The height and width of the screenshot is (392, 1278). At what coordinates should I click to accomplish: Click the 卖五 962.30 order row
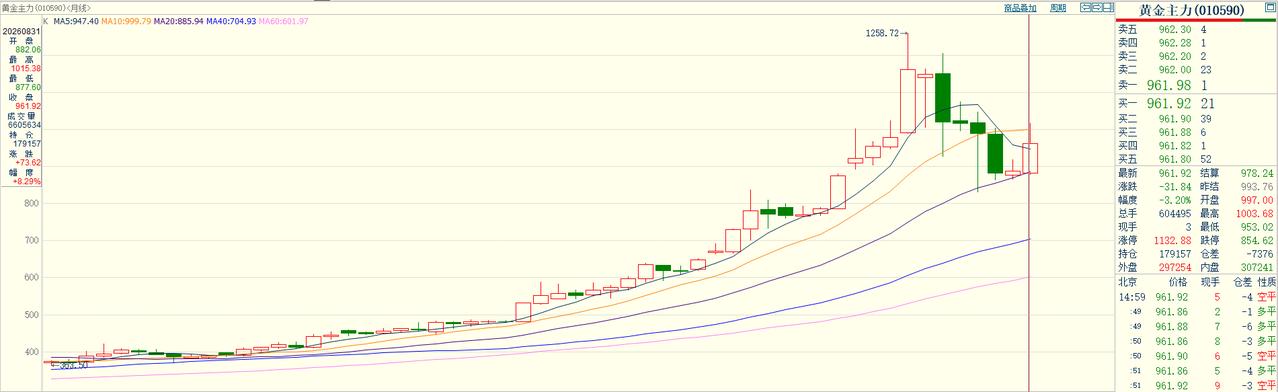point(1197,30)
